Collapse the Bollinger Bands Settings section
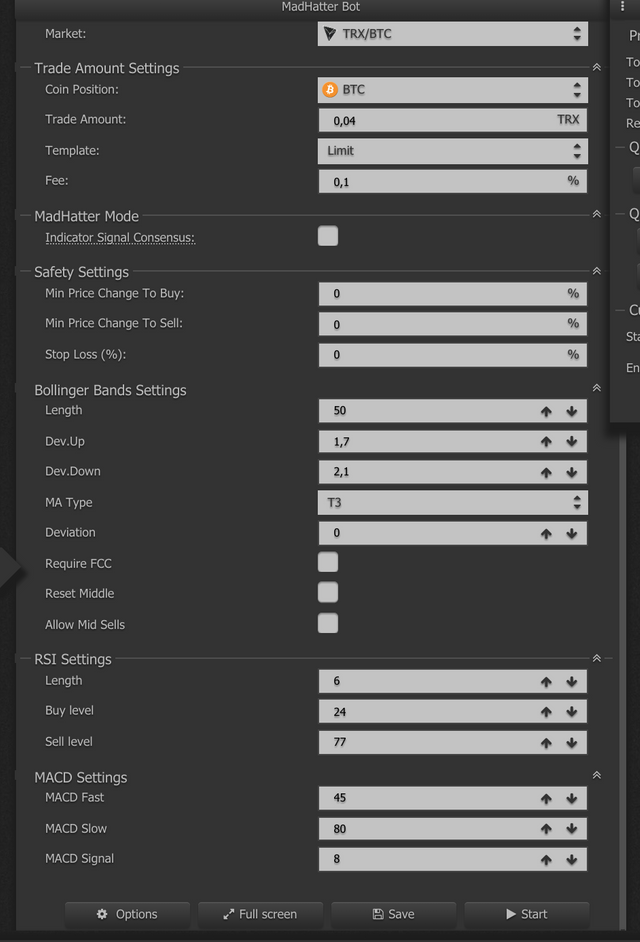This screenshot has width=640, height=942. point(597,387)
